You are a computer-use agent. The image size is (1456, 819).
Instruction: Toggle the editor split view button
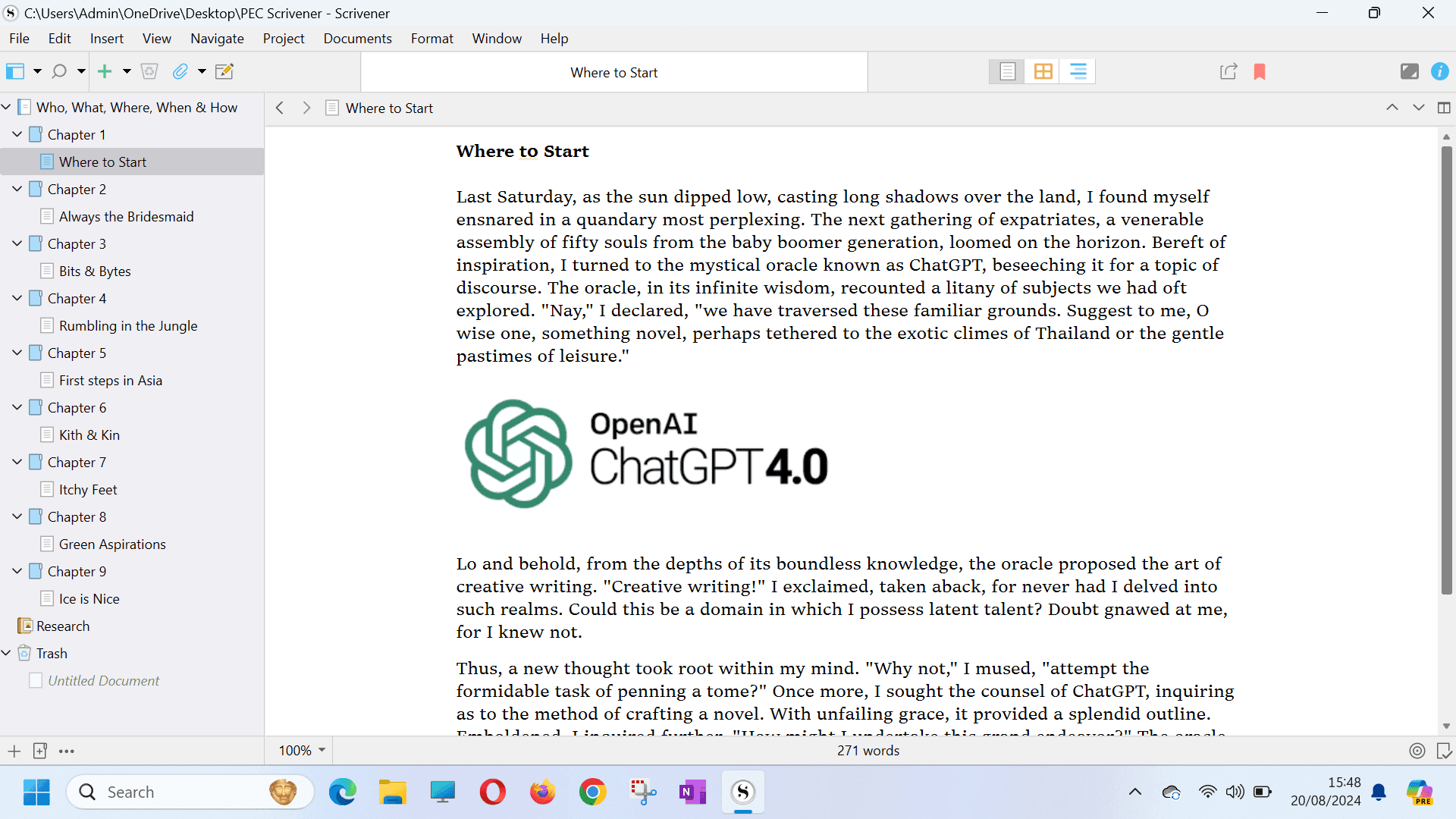point(1444,108)
